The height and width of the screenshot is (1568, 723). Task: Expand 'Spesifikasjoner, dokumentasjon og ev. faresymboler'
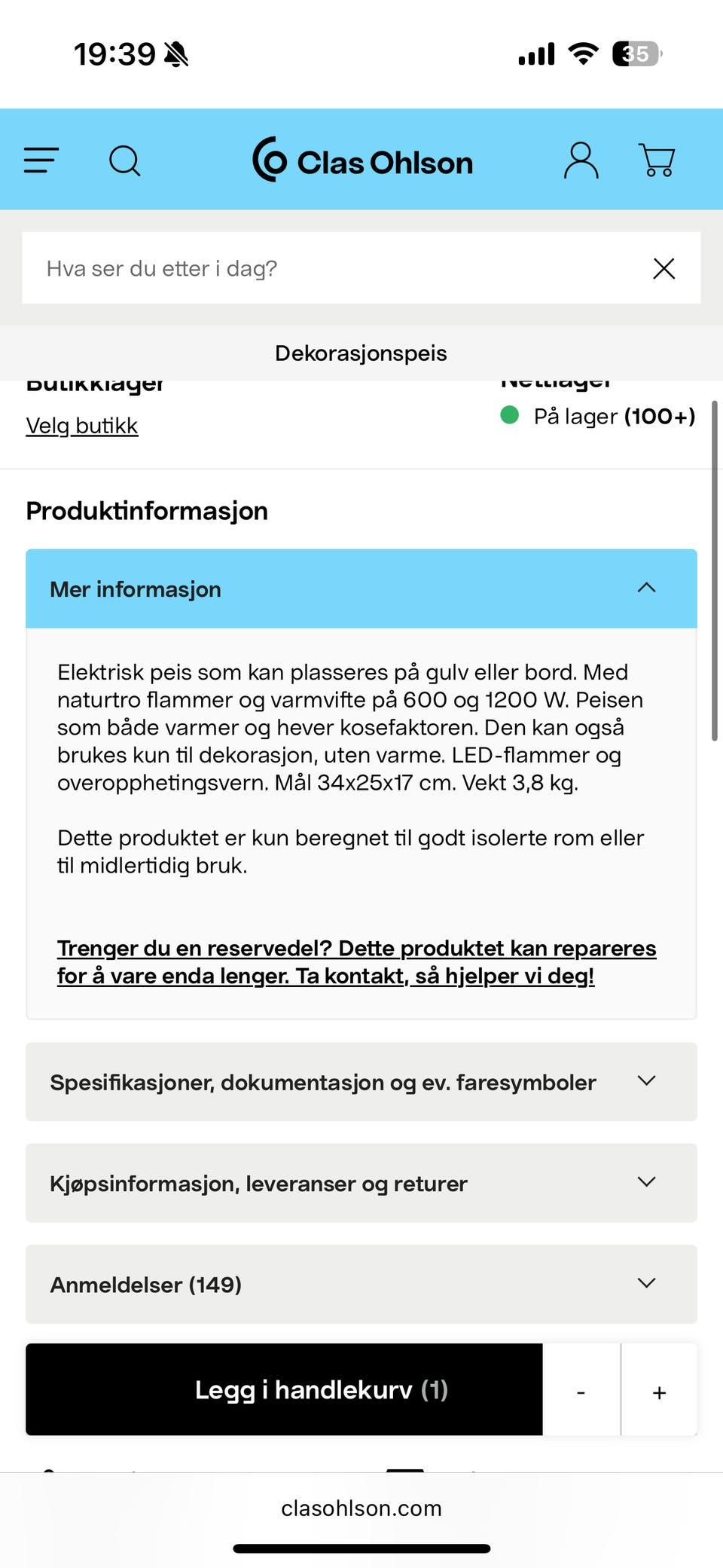(x=361, y=1082)
